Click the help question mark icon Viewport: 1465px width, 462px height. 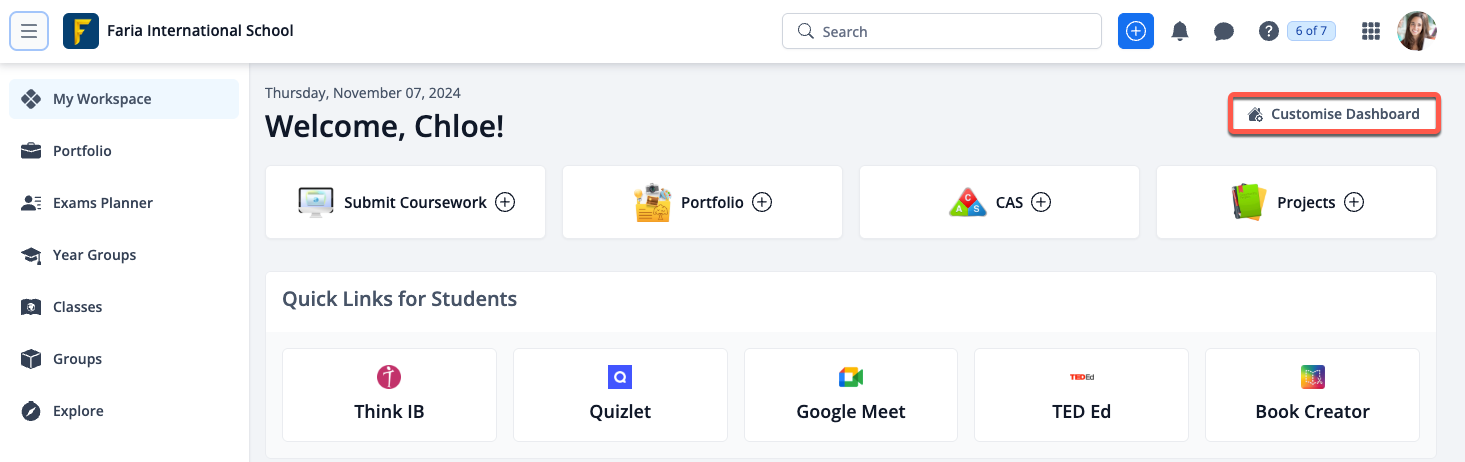point(1269,31)
